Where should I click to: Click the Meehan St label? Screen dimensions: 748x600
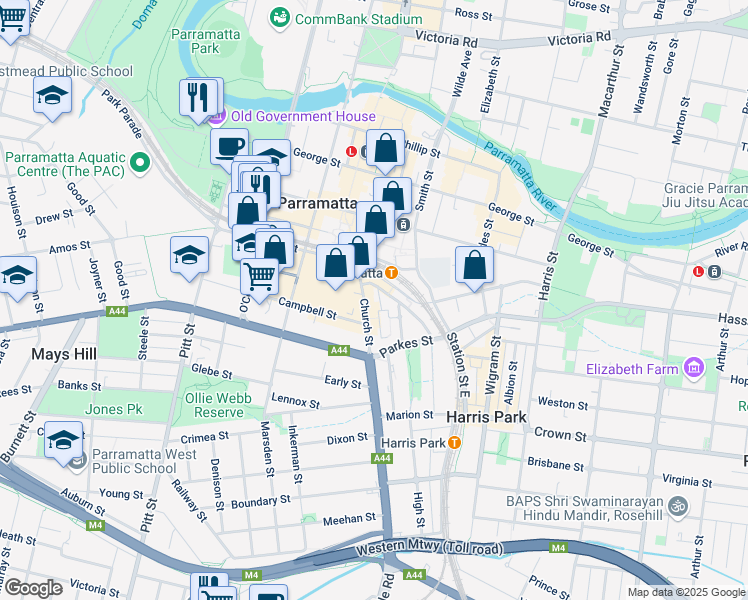click(349, 519)
